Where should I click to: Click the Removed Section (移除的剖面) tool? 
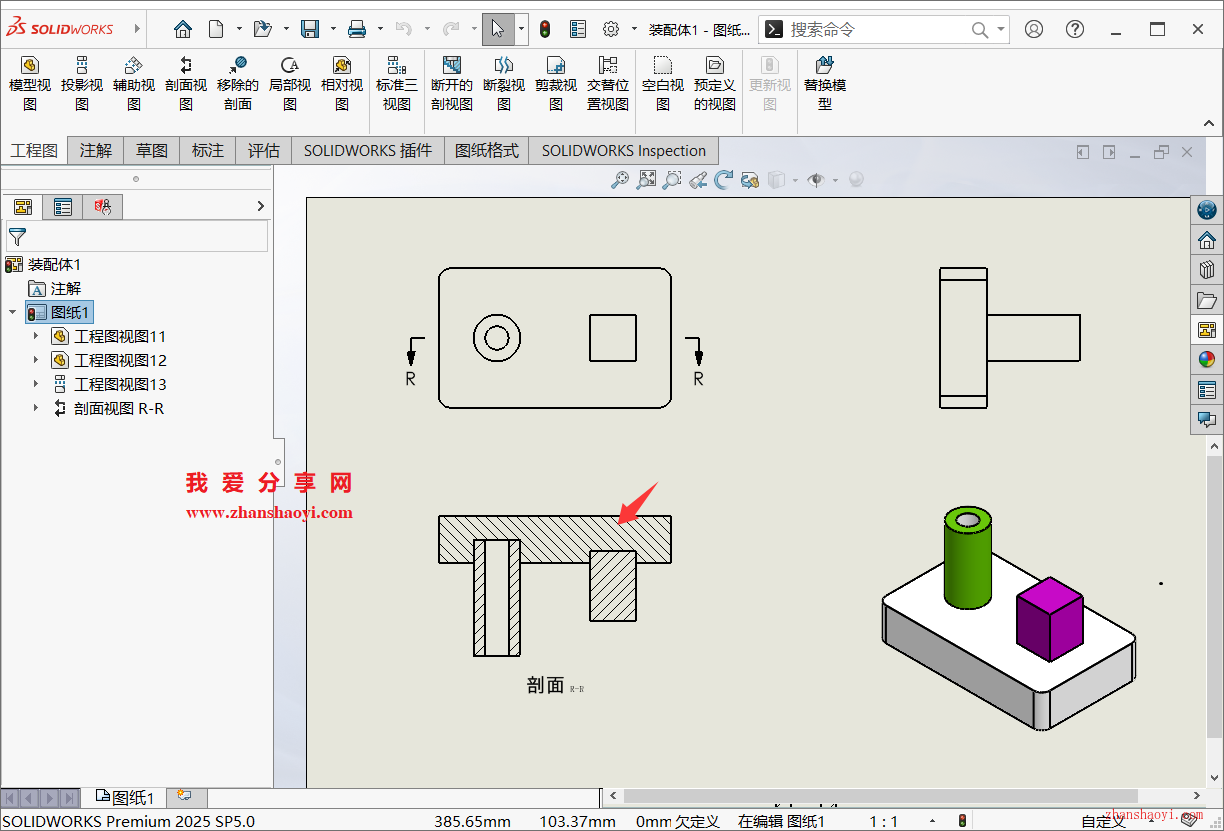[238, 83]
